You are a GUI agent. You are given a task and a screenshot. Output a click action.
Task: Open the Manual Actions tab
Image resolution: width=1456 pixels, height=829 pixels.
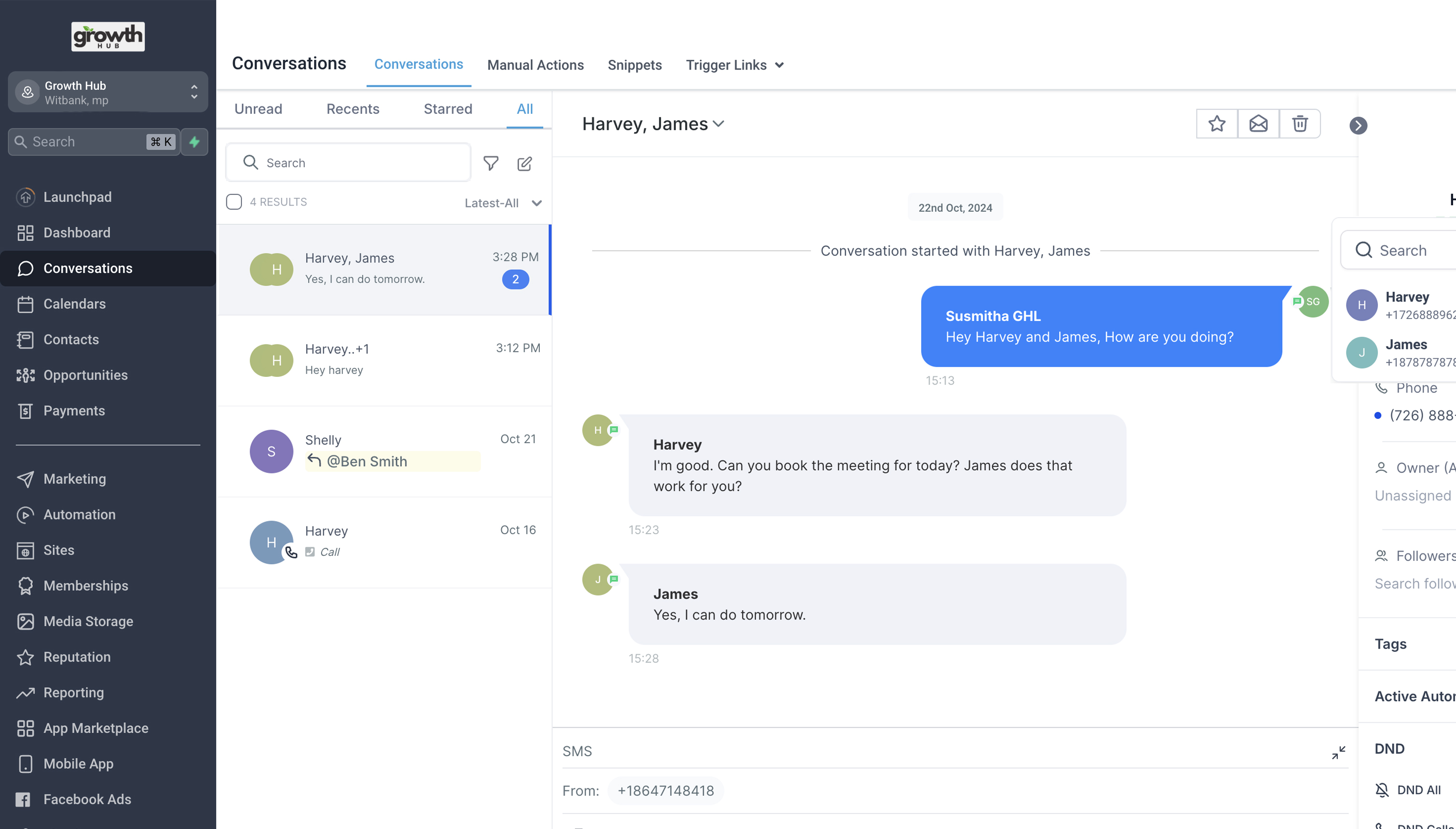pyautogui.click(x=535, y=65)
